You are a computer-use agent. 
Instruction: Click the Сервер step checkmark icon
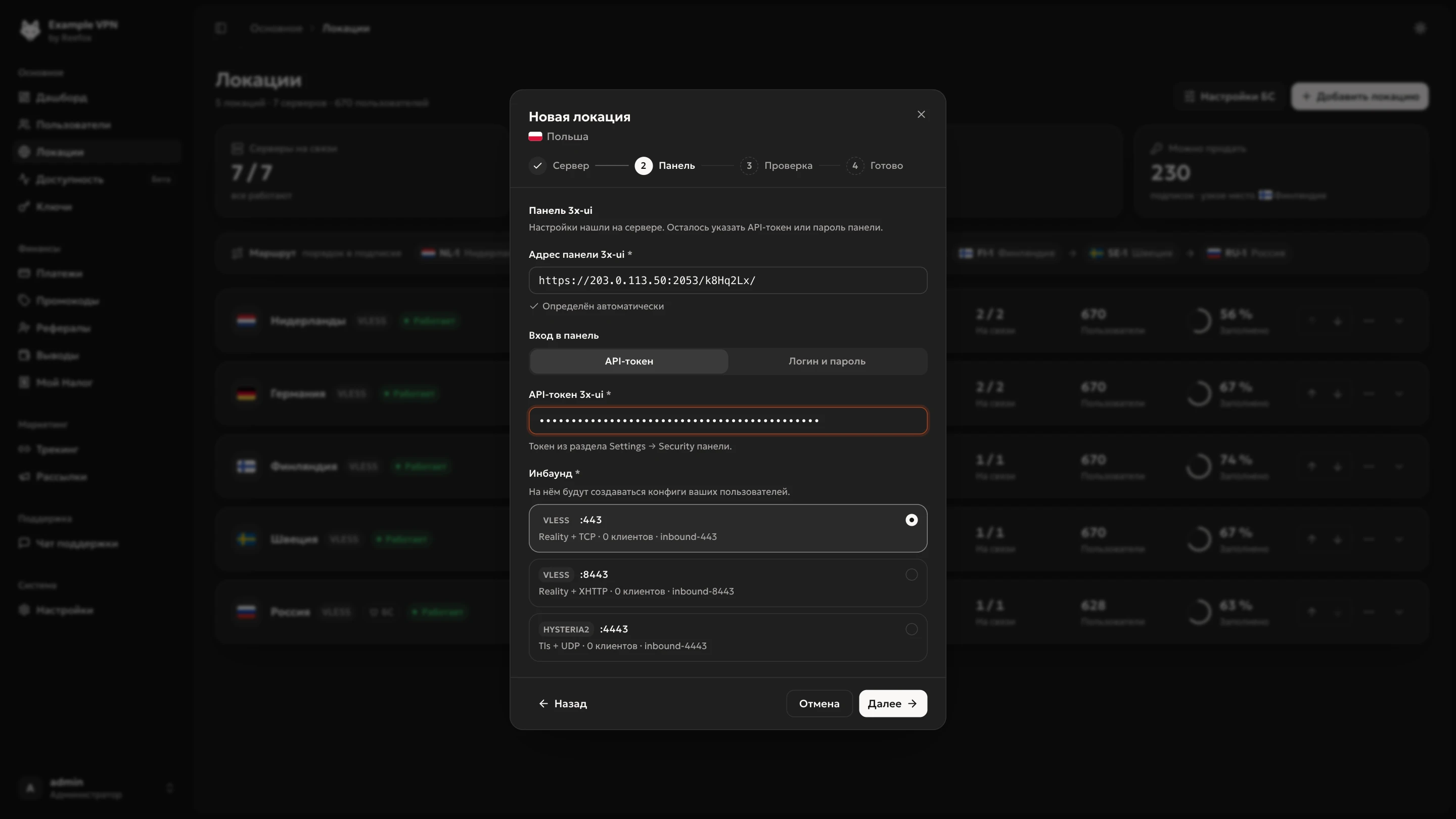coord(537,166)
